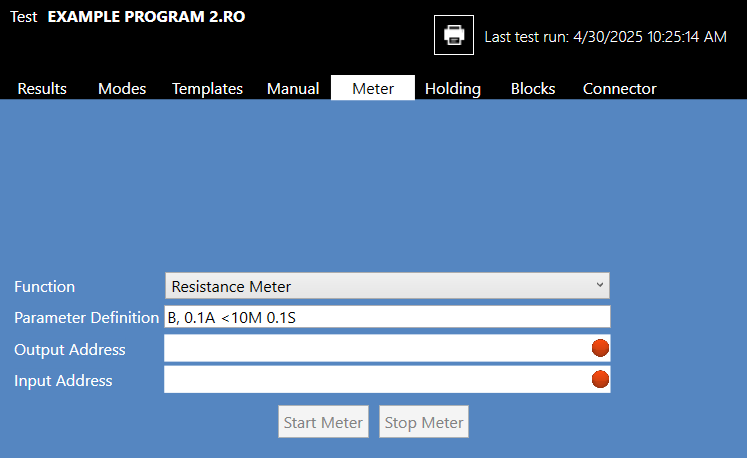Click the Parameter Definition input field
This screenshot has width=747, height=458.
point(387,317)
